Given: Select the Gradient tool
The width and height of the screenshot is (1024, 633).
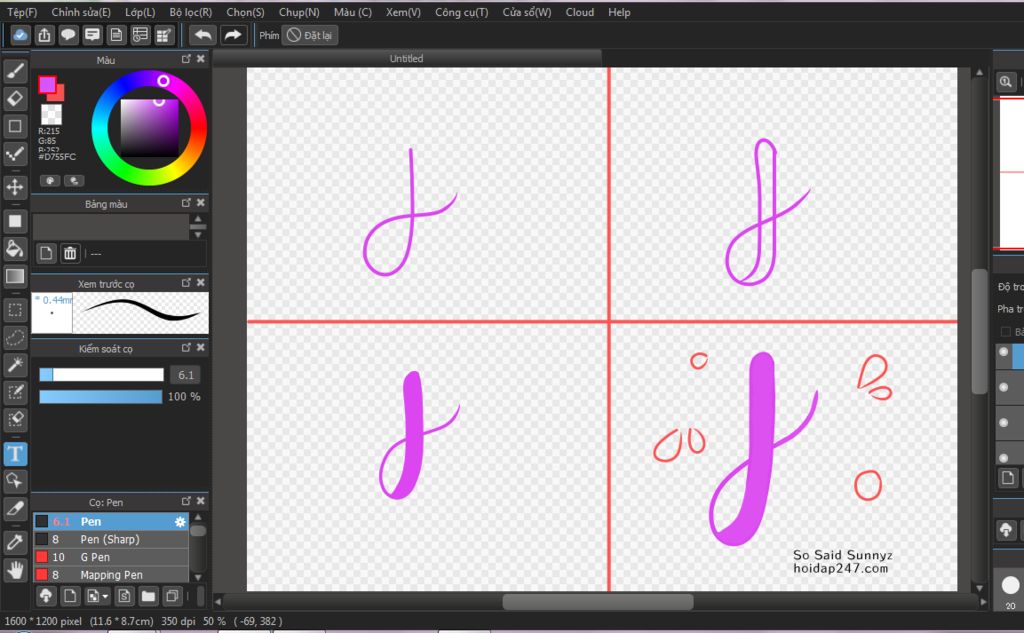Looking at the screenshot, I should pos(15,276).
